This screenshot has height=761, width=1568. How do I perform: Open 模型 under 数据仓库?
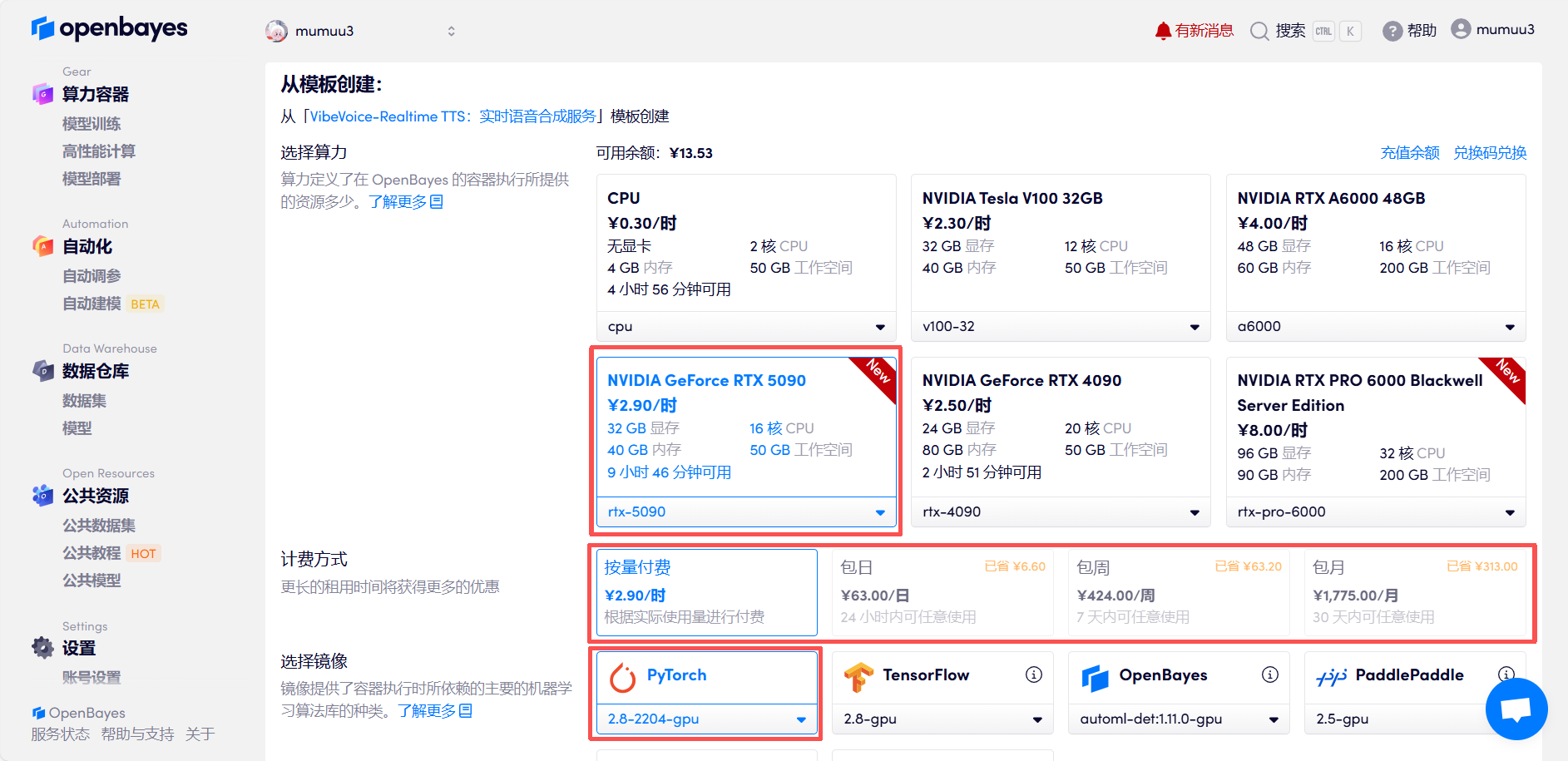(x=77, y=427)
